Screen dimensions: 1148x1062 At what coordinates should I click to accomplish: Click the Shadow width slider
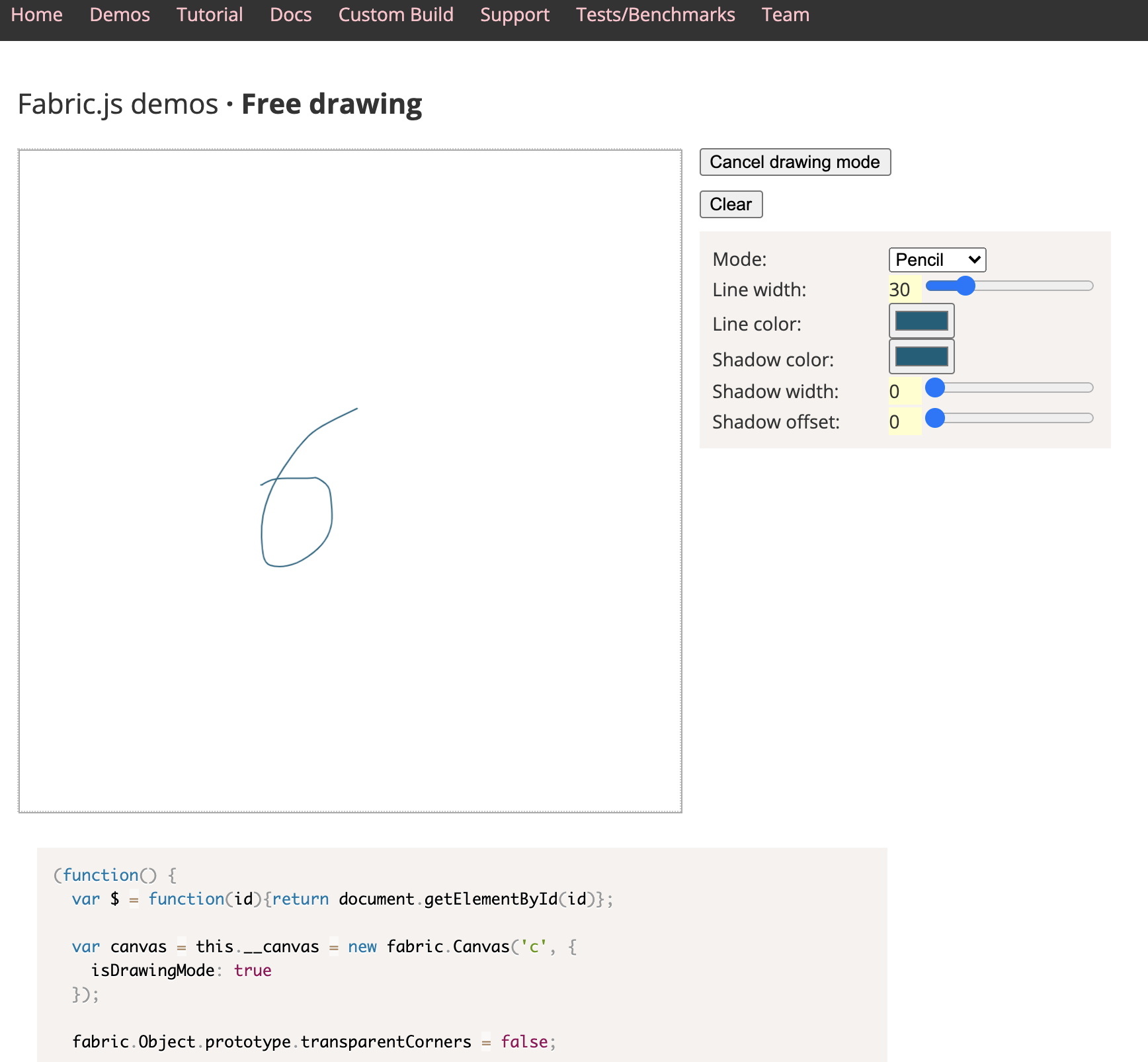click(1009, 388)
